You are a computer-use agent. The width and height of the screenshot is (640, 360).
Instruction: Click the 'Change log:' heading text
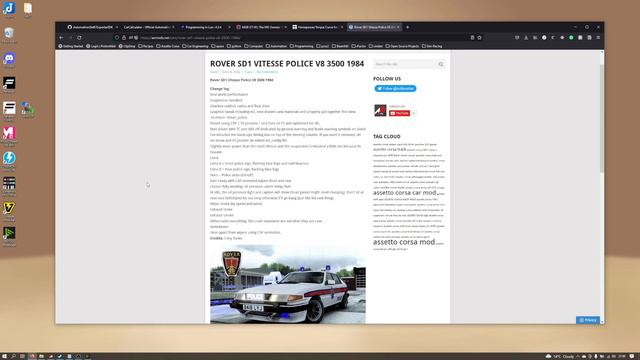pyautogui.click(x=220, y=89)
